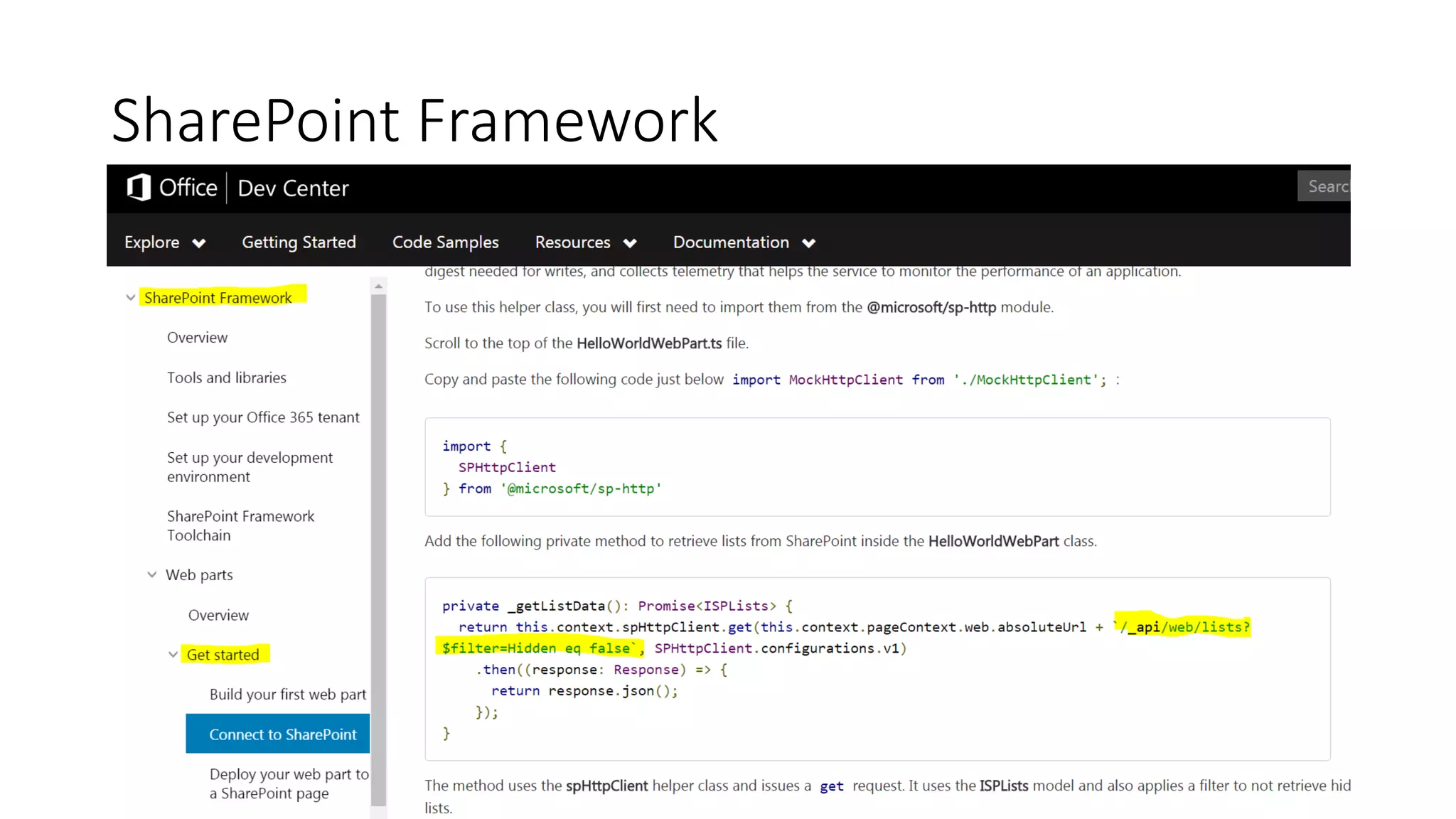
Task: Click the $filter=Hidden eq false text
Action: [537, 648]
